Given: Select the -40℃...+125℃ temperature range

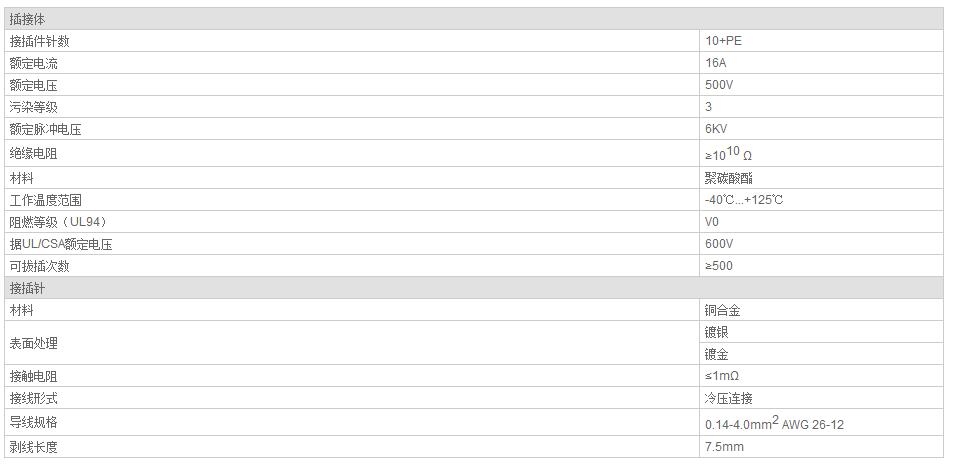Looking at the screenshot, I should (744, 200).
